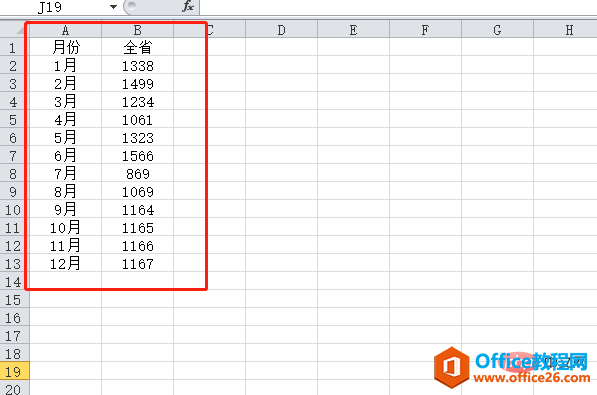This screenshot has height=395, width=597.
Task: Click the orange Office logo icon
Action: pos(452,368)
